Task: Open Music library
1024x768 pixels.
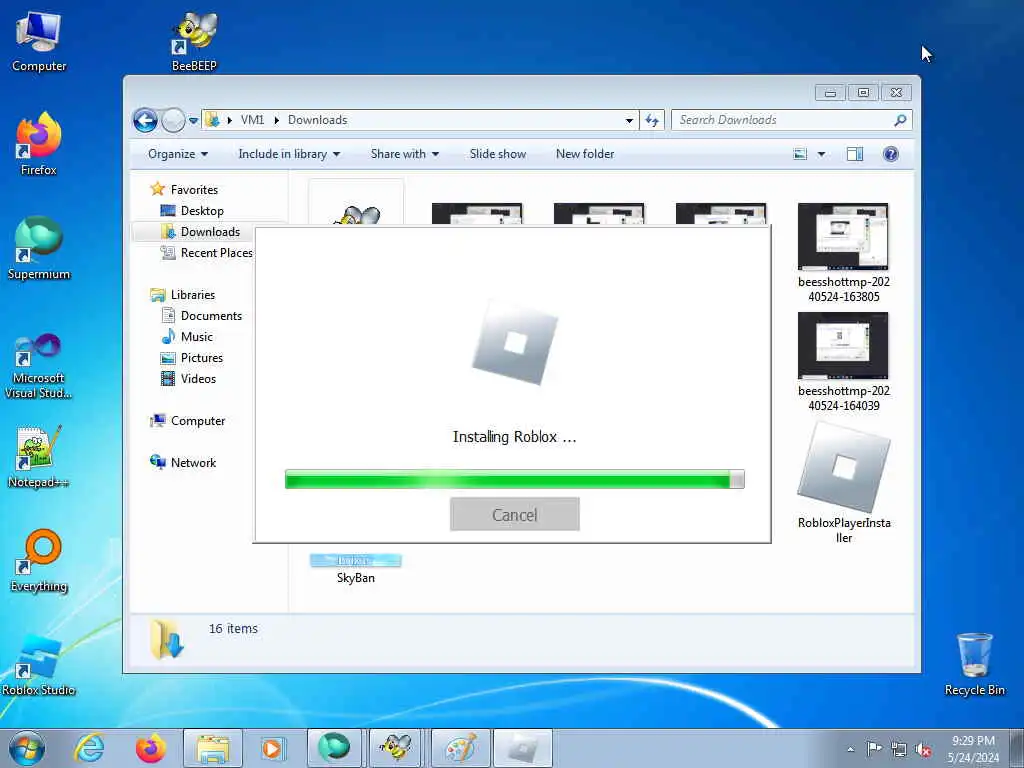Action: tap(197, 337)
